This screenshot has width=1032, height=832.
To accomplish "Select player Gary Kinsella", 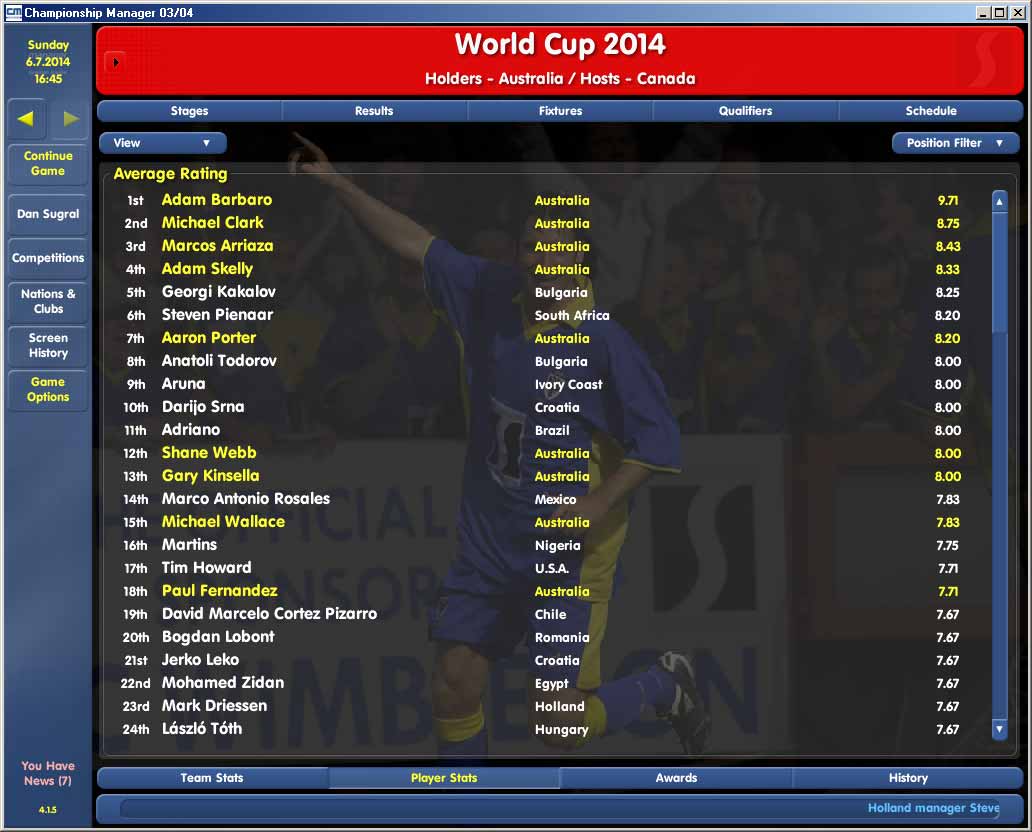I will [x=211, y=476].
